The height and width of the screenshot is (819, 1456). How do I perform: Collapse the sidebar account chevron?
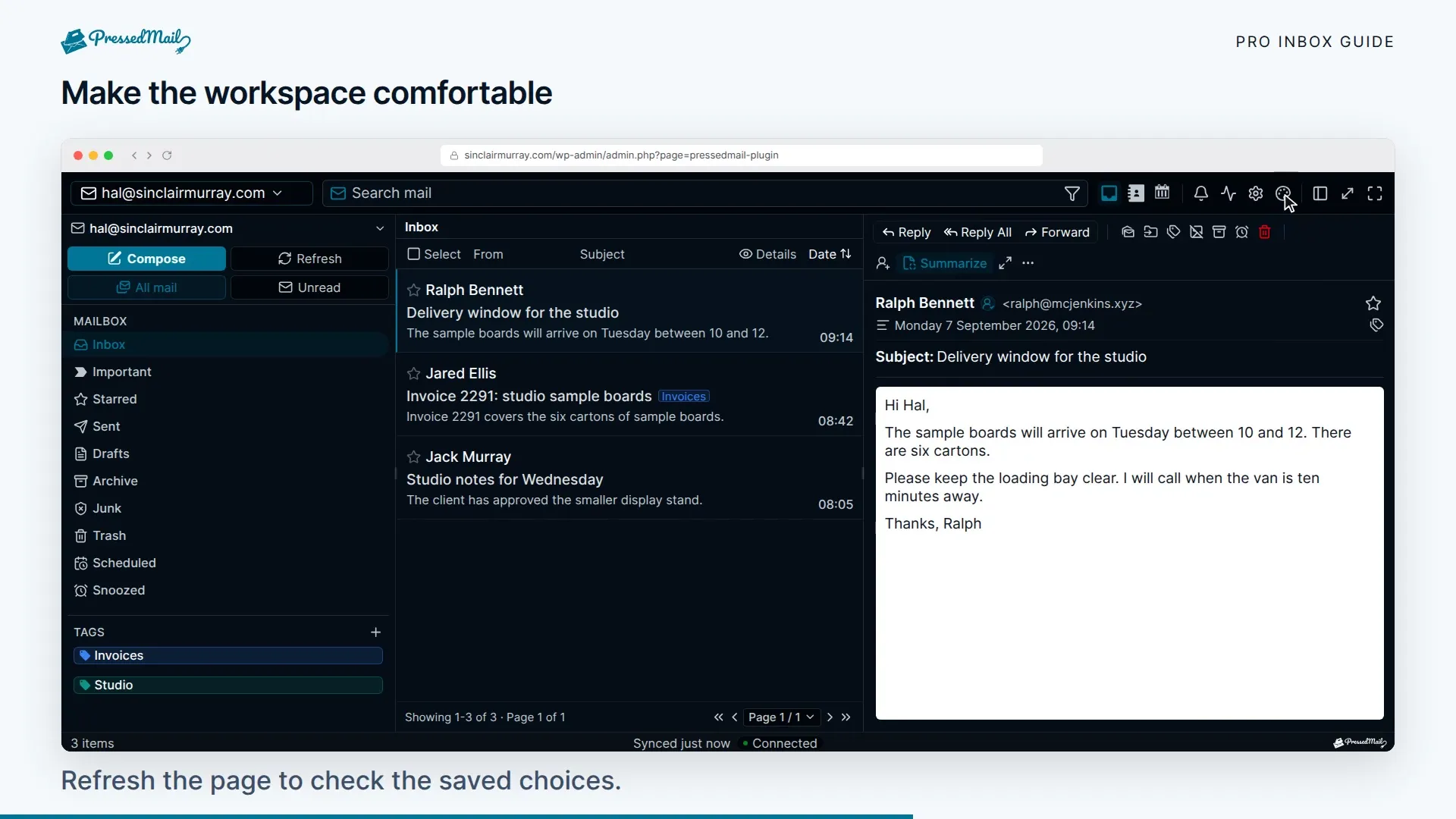coord(380,228)
